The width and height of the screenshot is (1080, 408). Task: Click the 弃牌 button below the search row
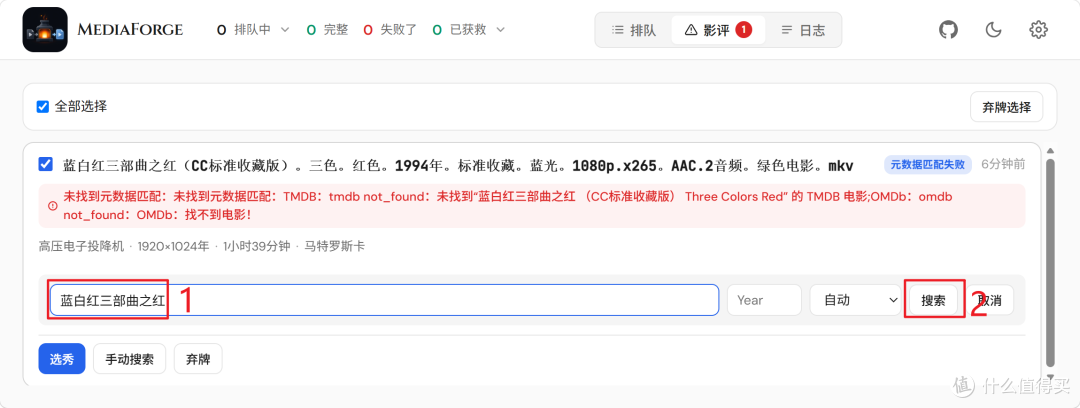pyautogui.click(x=198, y=359)
